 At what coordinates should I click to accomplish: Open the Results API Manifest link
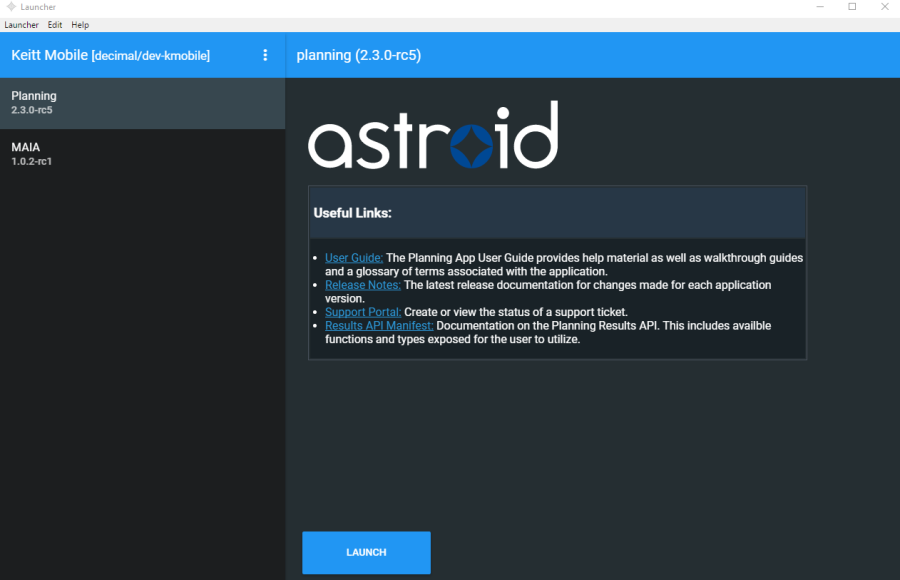[379, 326]
